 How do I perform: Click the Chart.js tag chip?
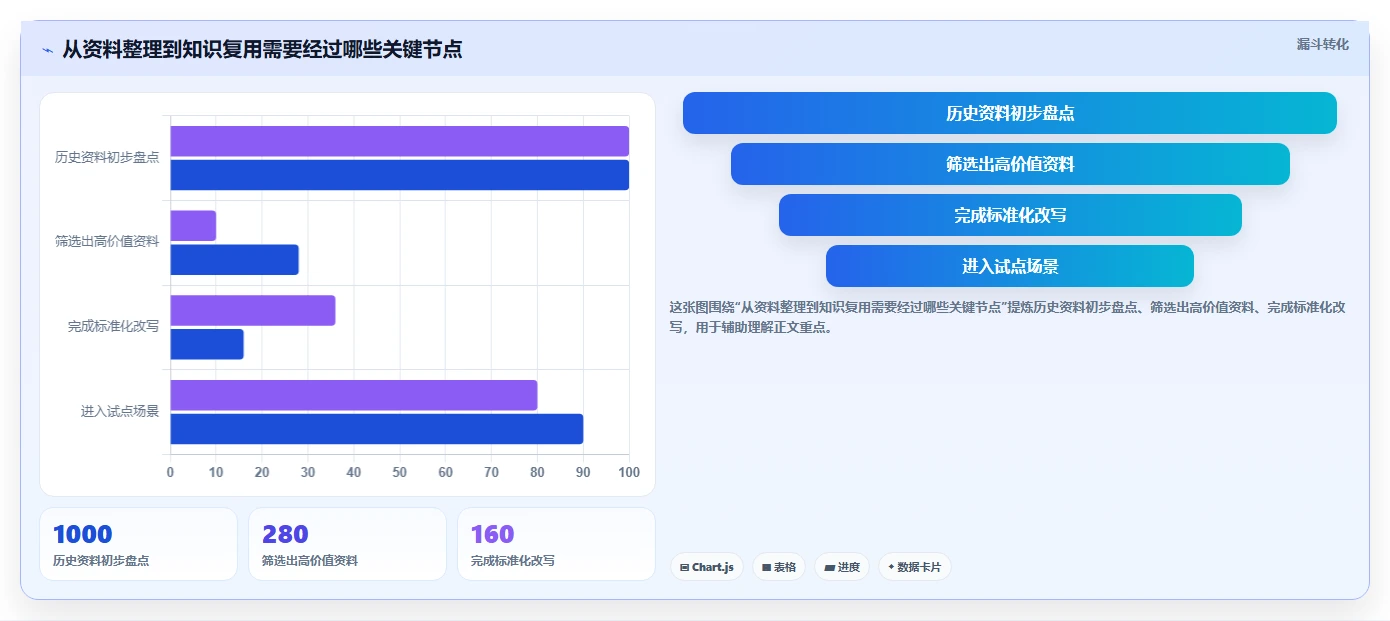click(707, 567)
